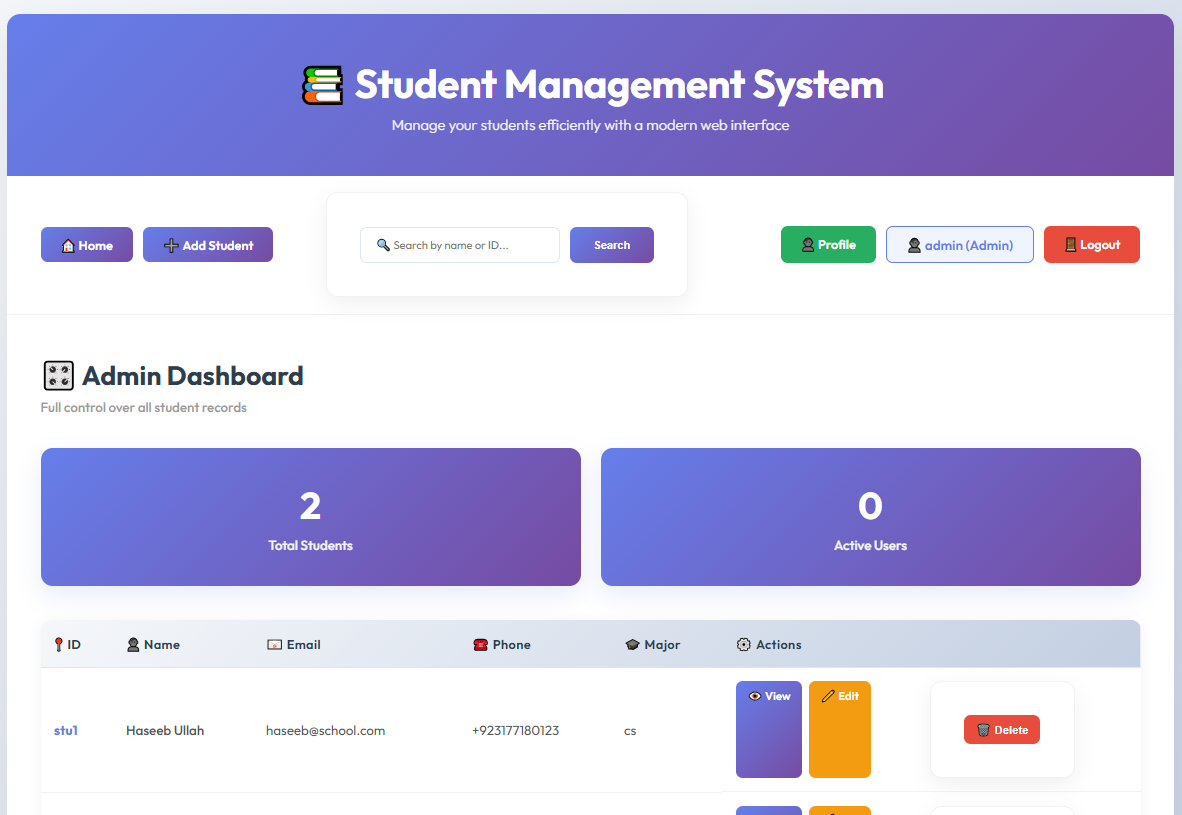The width and height of the screenshot is (1182, 815).
Task: Click the graduation cap icon beside Major header
Action: pyautogui.click(x=632, y=644)
